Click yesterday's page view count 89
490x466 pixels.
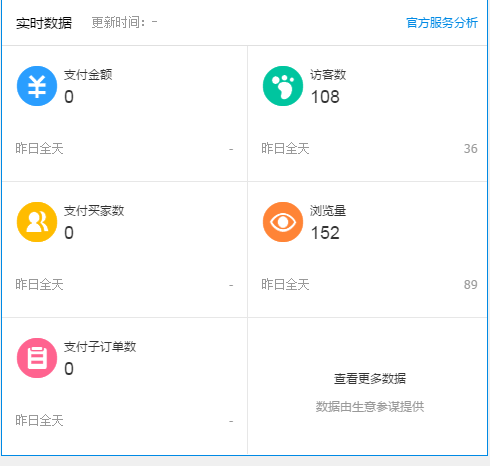tap(471, 285)
